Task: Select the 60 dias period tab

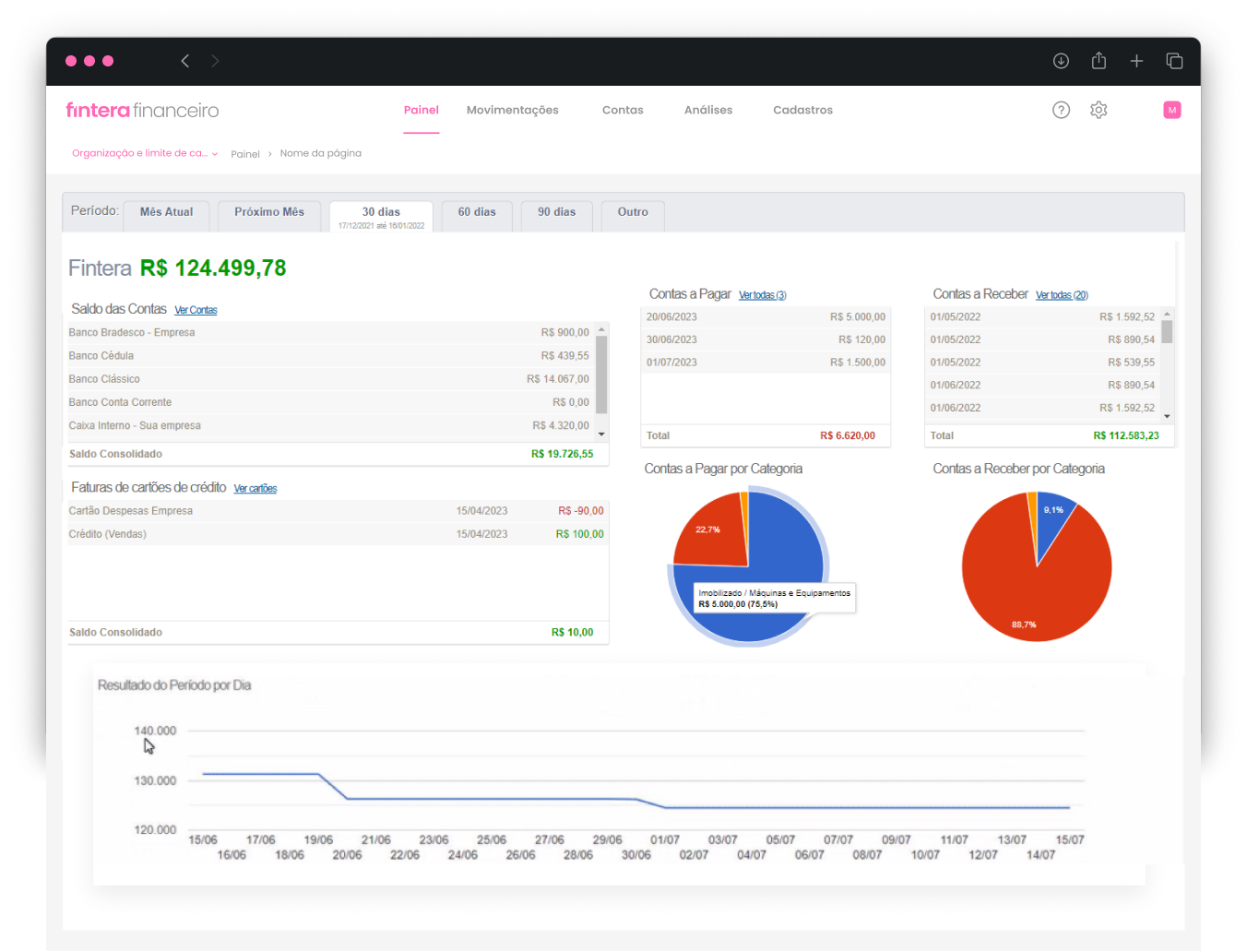Action: pos(477,215)
